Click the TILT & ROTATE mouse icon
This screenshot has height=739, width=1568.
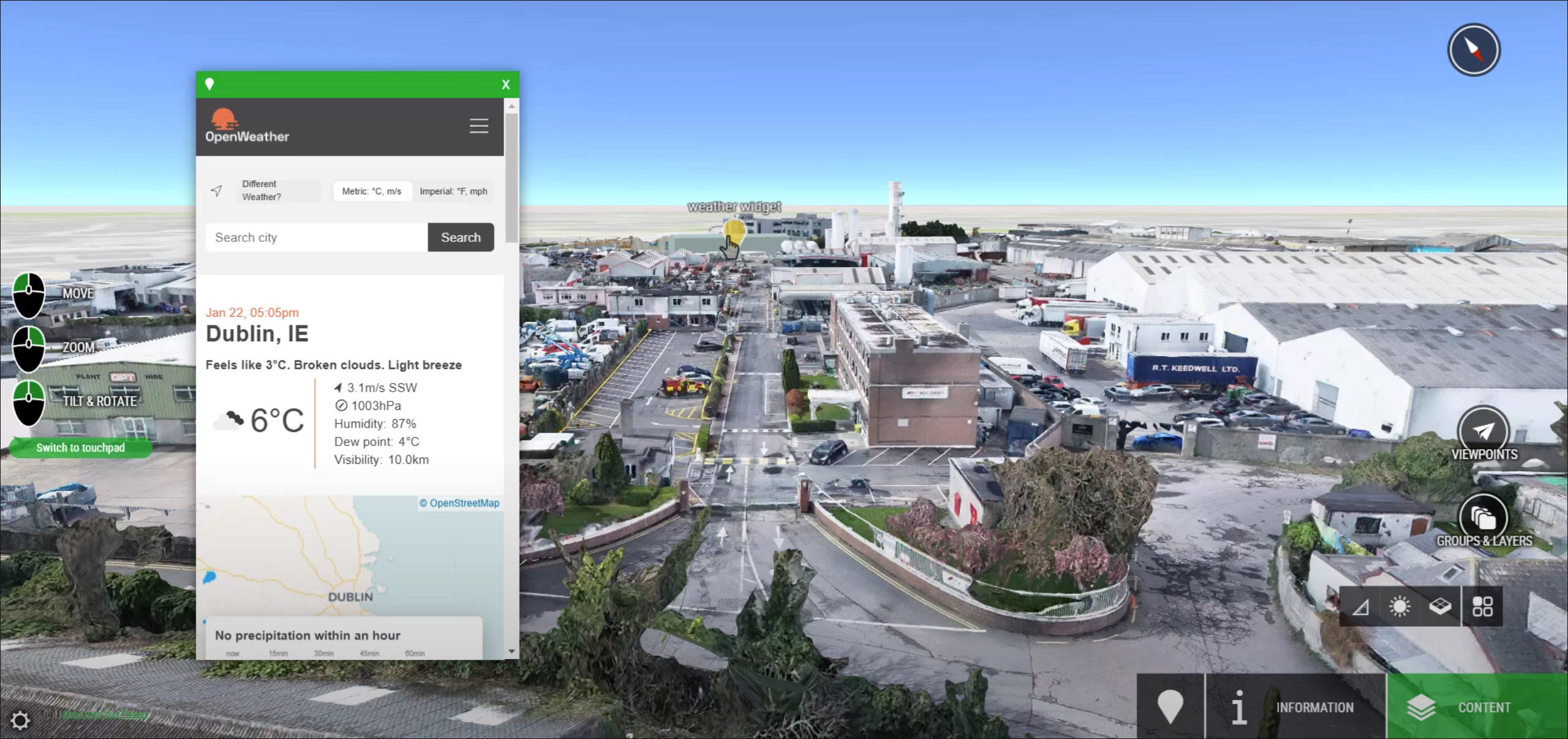coord(29,403)
